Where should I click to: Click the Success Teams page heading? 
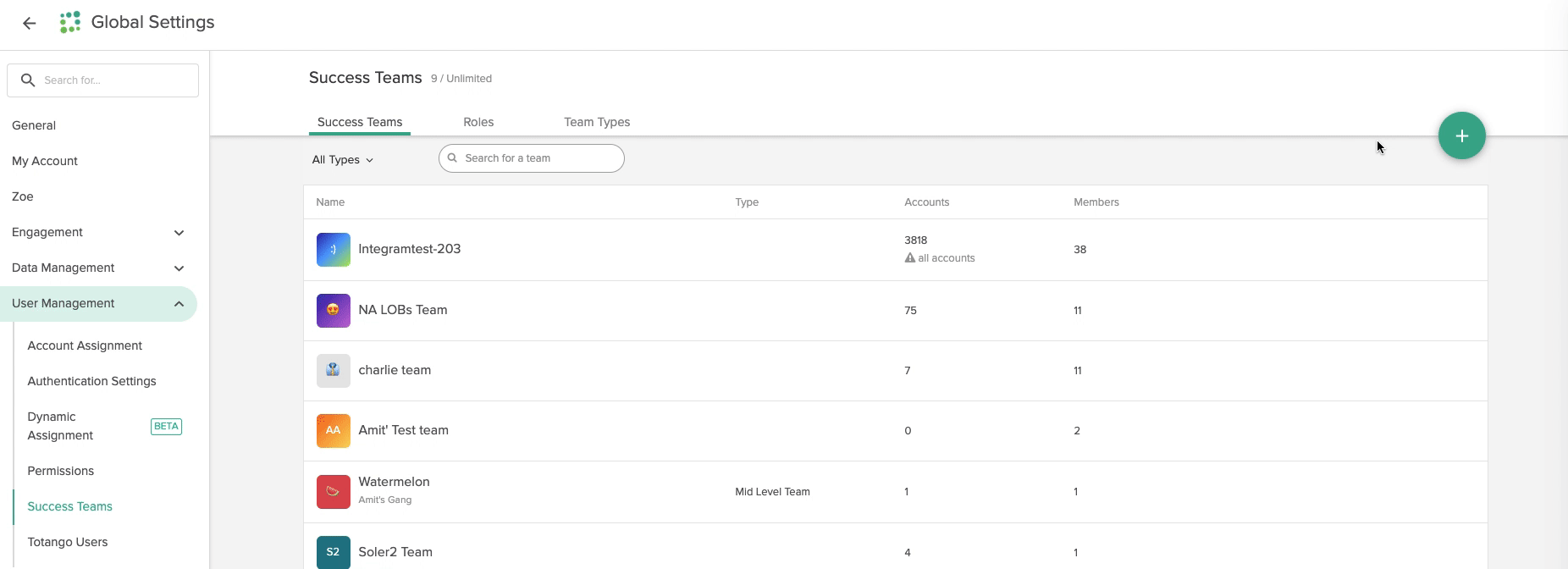[366, 78]
